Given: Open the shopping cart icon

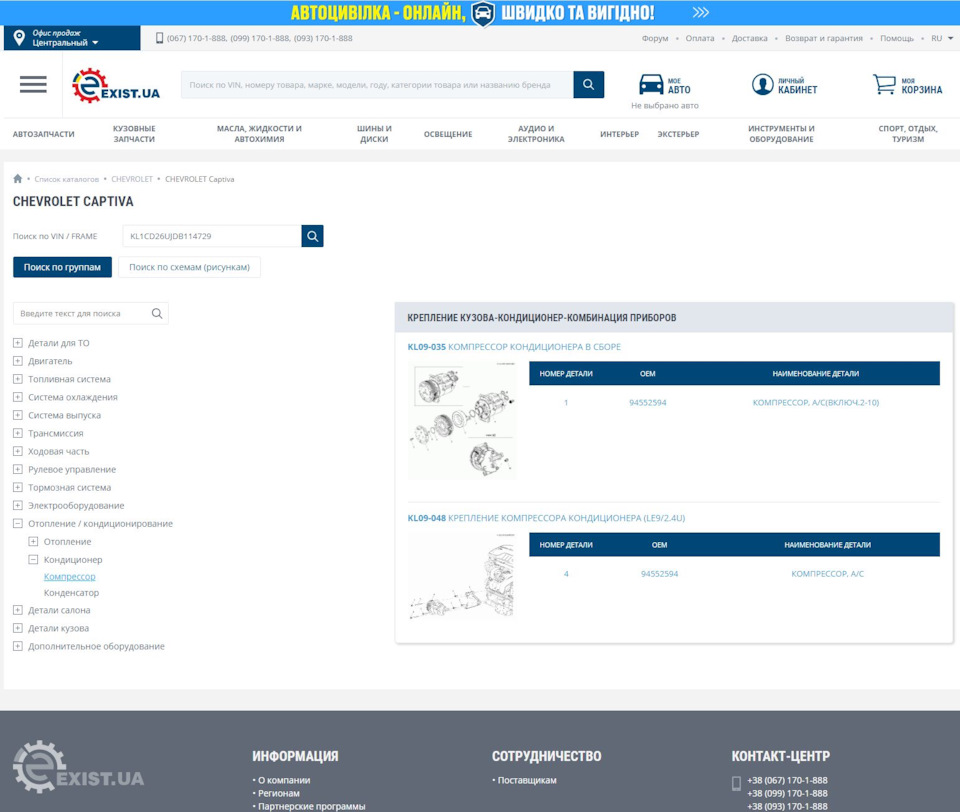Looking at the screenshot, I should (x=884, y=85).
